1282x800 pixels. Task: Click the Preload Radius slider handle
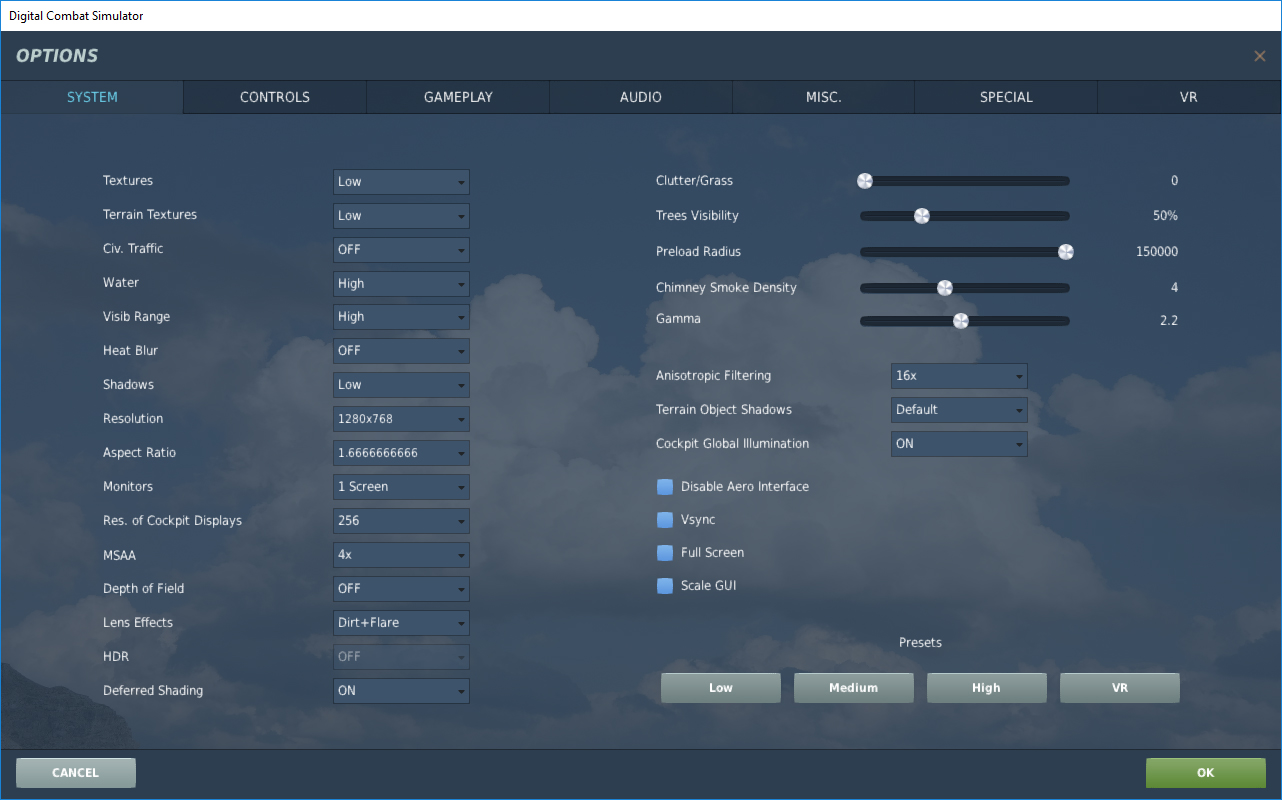pyautogui.click(x=1066, y=252)
